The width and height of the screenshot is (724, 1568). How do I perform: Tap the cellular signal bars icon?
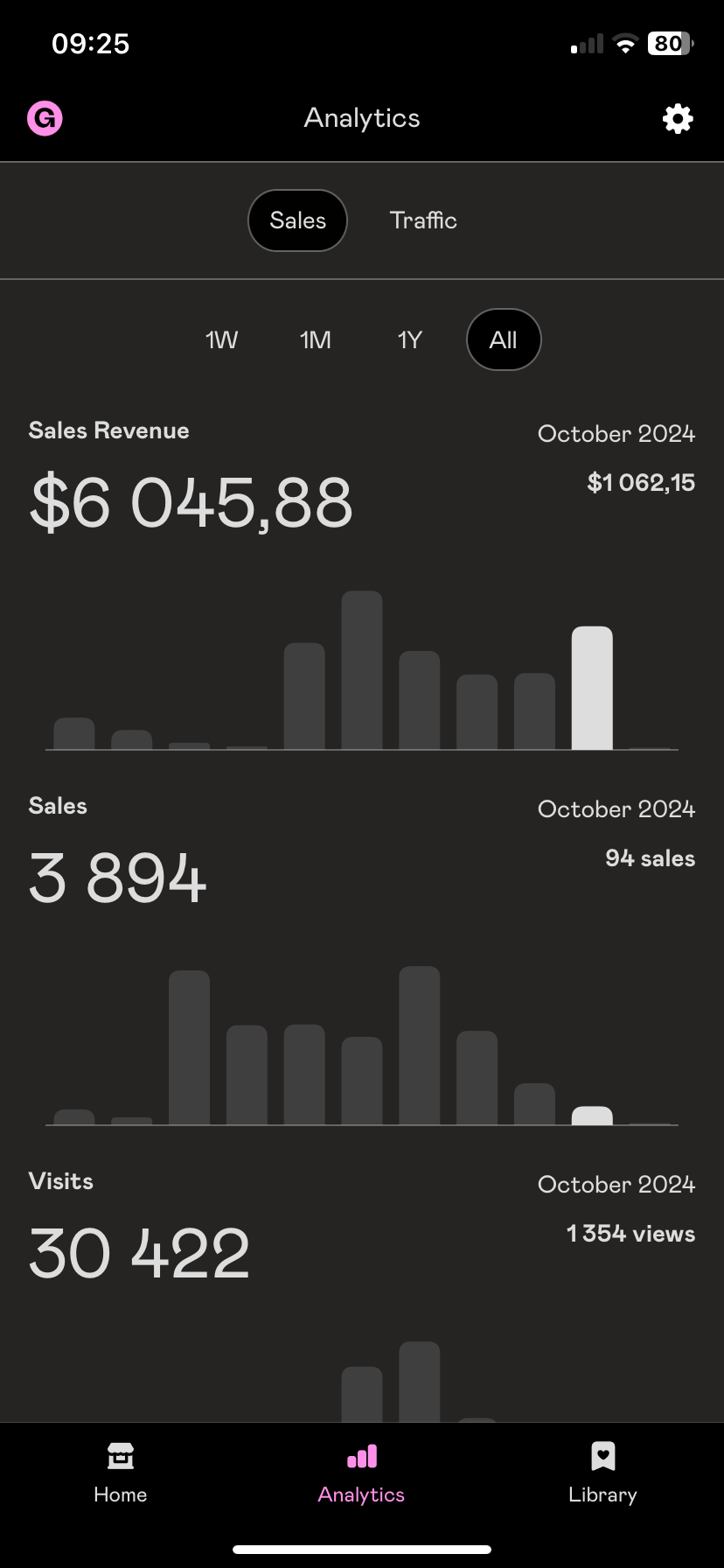pos(588,45)
